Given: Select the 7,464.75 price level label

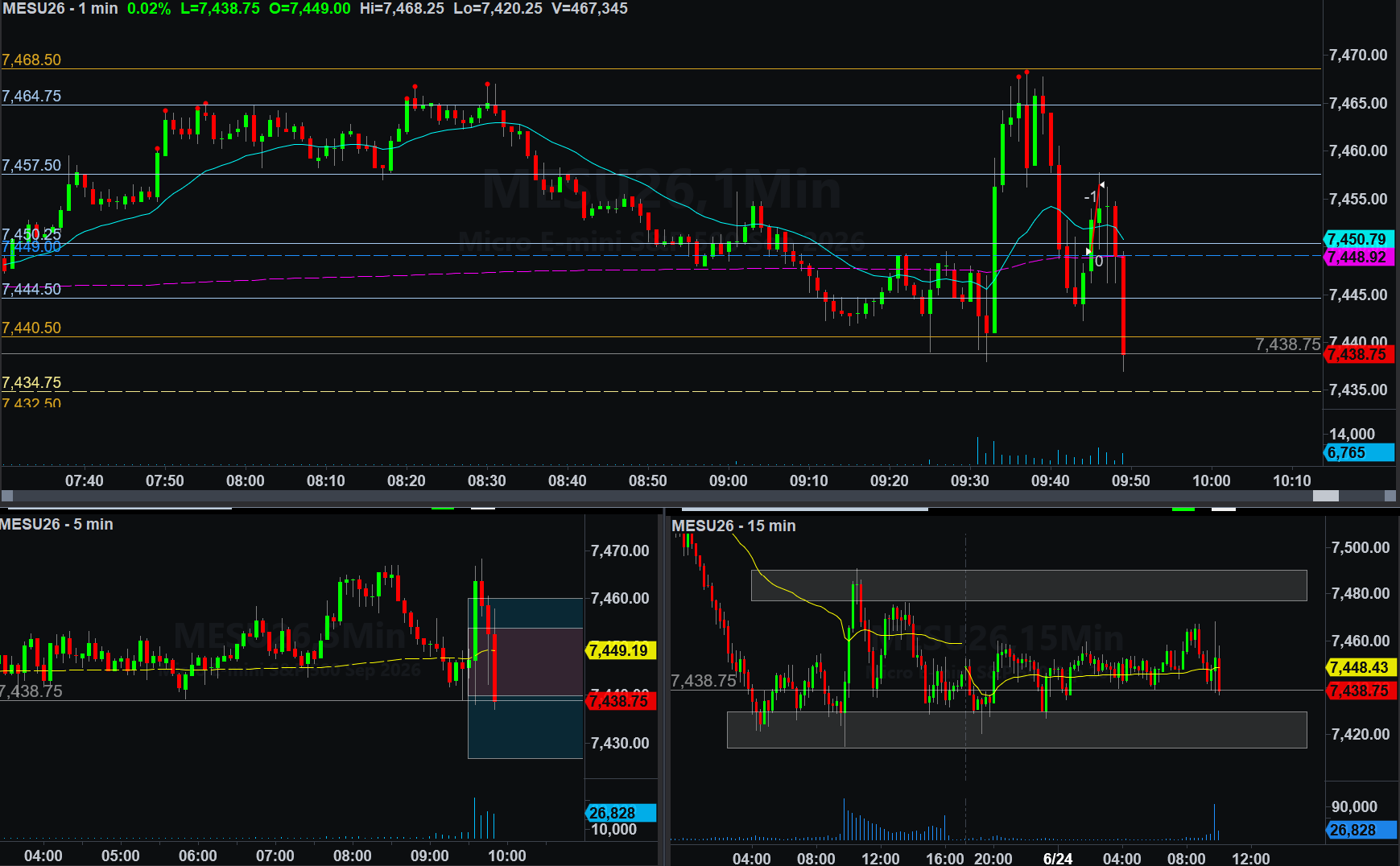Looking at the screenshot, I should point(31,97).
